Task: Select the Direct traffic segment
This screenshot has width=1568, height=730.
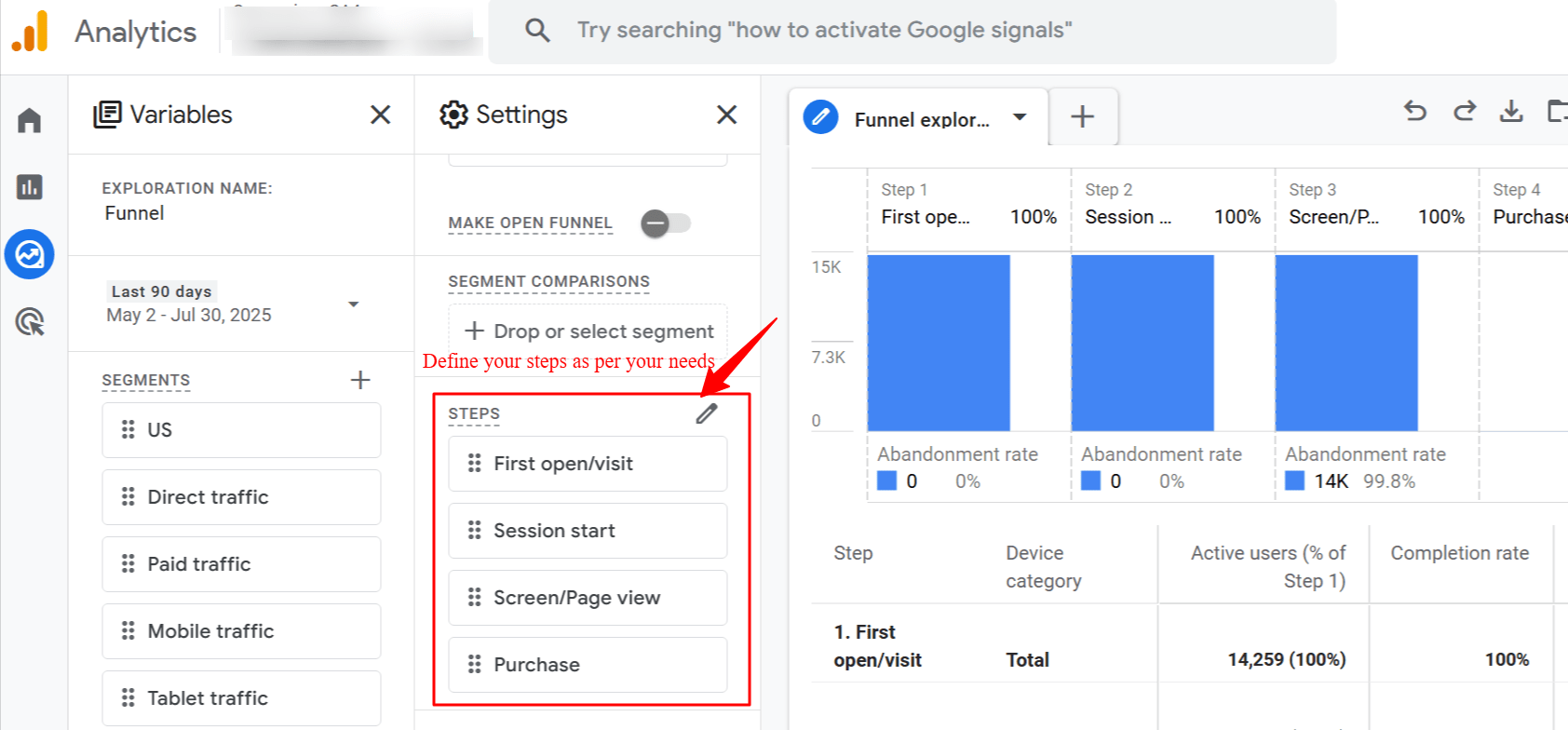Action: [241, 497]
